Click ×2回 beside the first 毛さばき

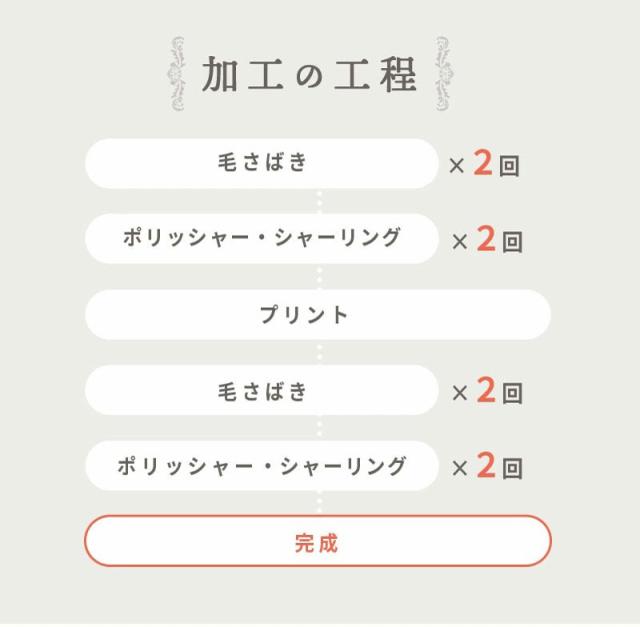(x=485, y=165)
